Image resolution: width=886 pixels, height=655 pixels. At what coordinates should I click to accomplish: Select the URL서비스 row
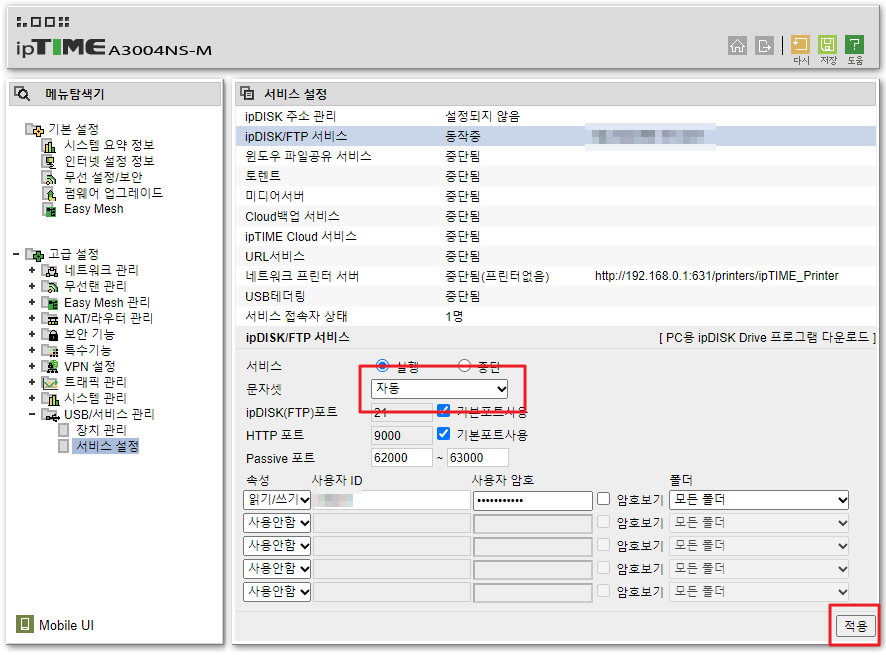[556, 256]
